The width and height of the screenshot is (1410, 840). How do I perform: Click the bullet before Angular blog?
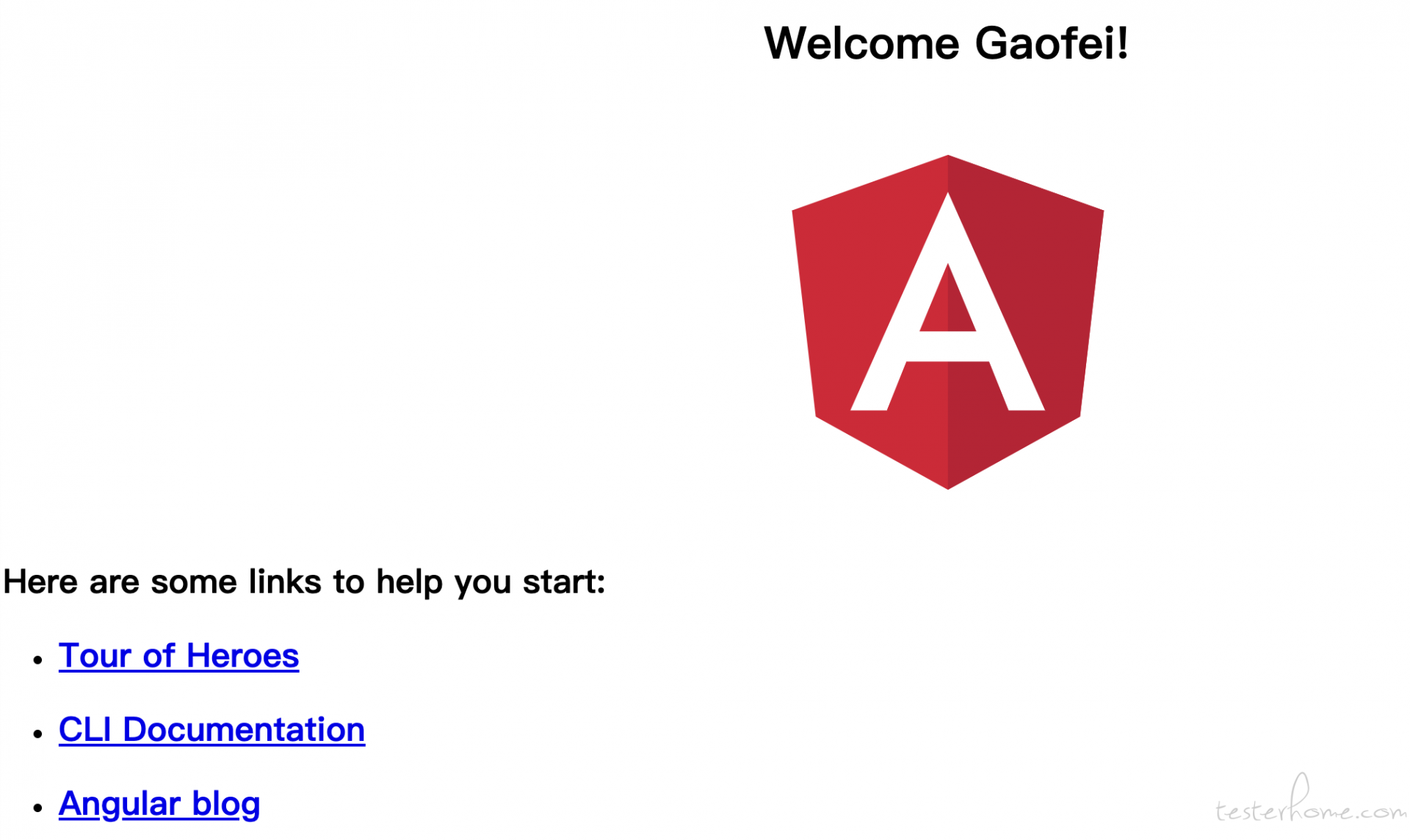pos(38,807)
